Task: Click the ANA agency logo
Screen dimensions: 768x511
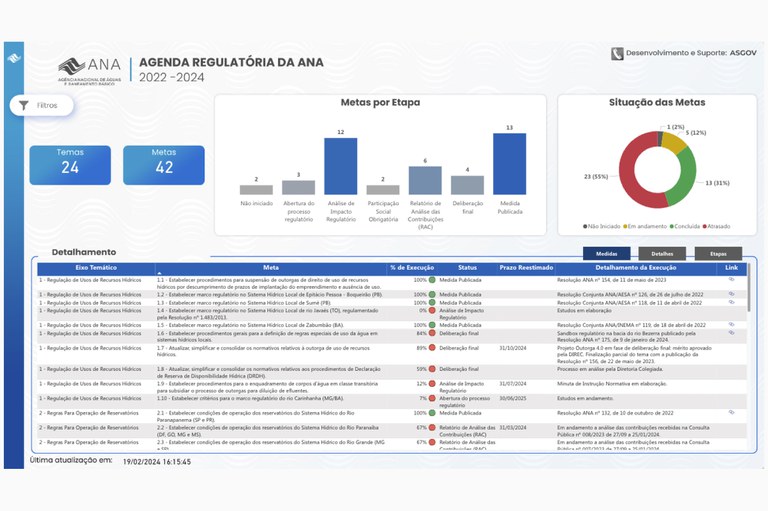Action: (90, 70)
